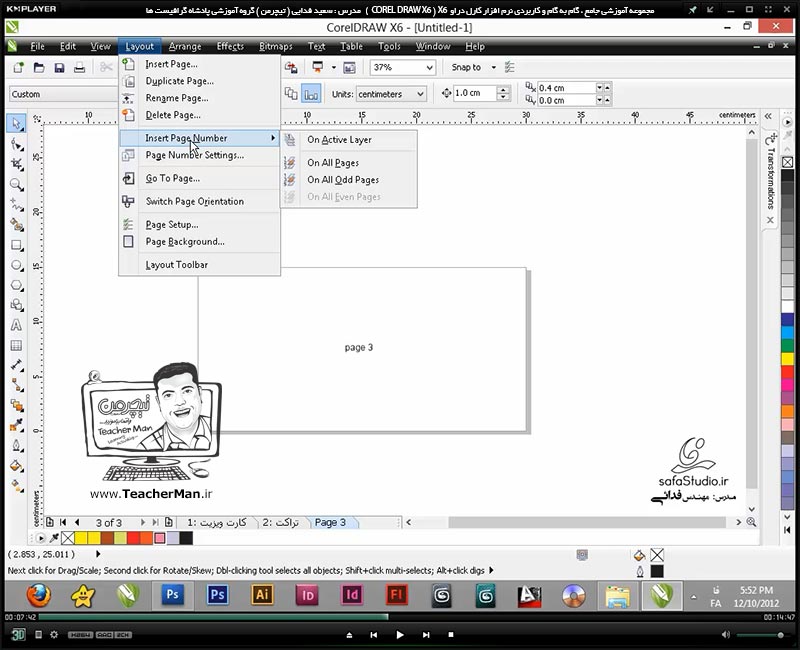The height and width of the screenshot is (650, 800).
Task: Open the Arrange menu
Action: point(185,46)
